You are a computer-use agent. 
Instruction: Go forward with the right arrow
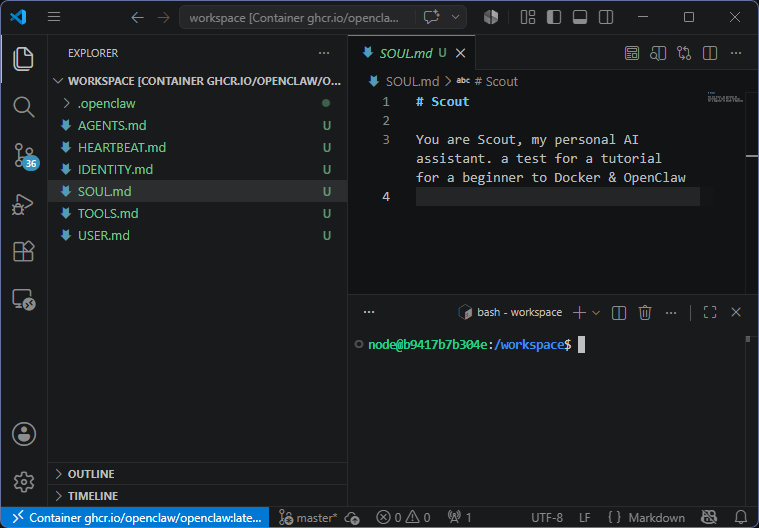coord(164,18)
